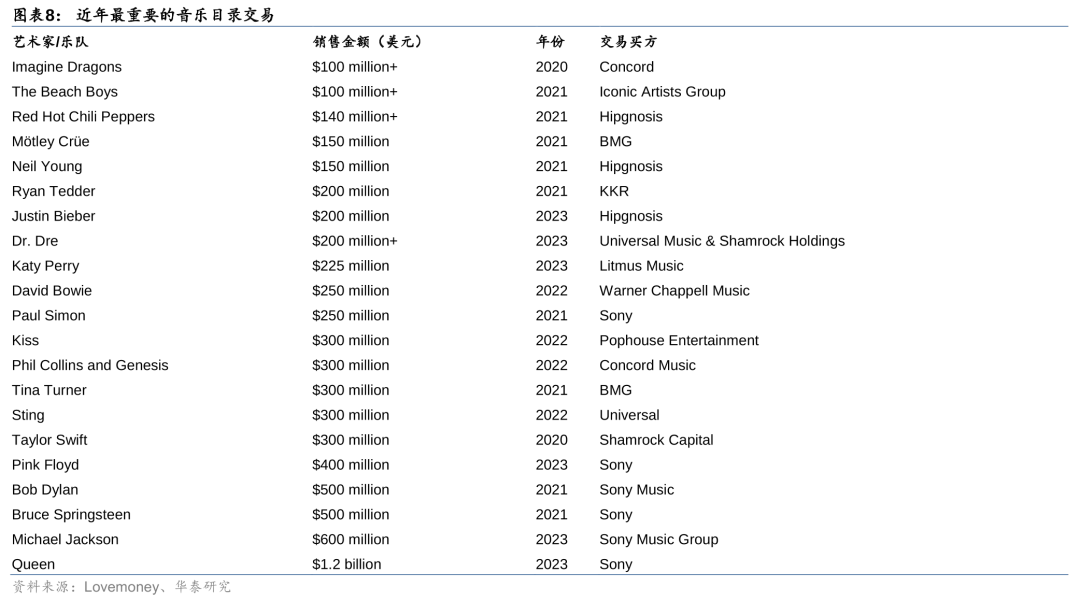Select Bob Dylan's 'Sony Music' buyer cell
Viewport: 1080px width, 601px height.
tap(636, 489)
